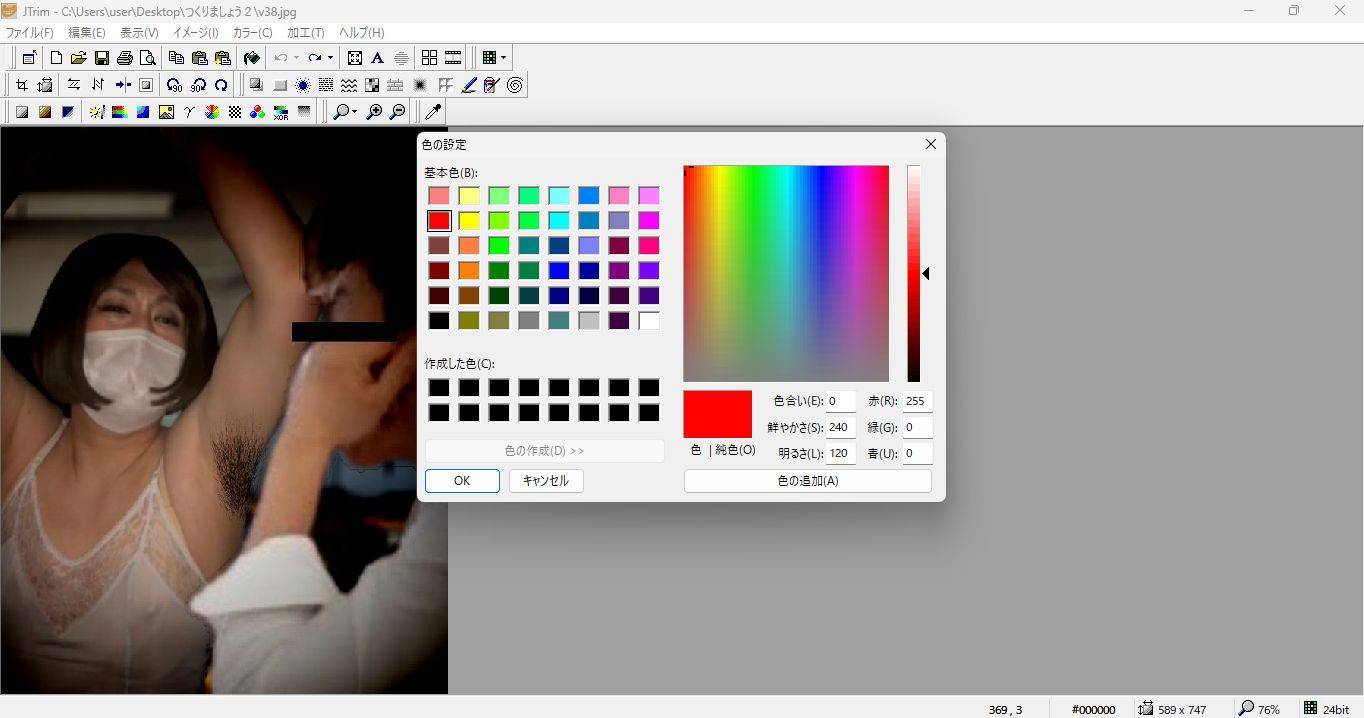Click the zoom in magnifier icon
The image size is (1364, 718).
point(374,112)
